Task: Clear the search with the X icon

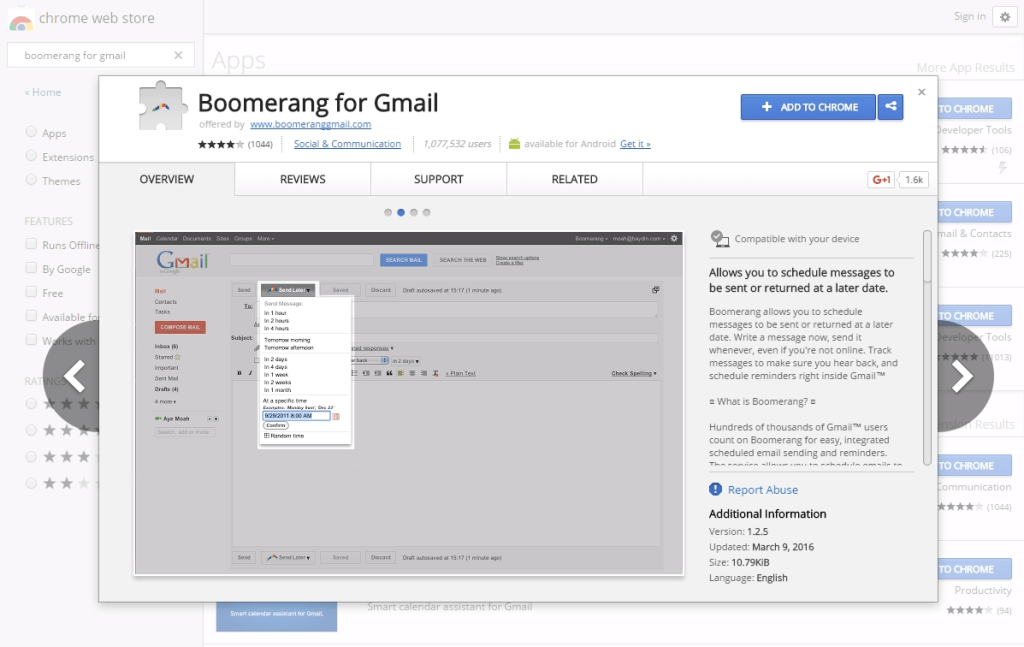Action: pos(179,55)
